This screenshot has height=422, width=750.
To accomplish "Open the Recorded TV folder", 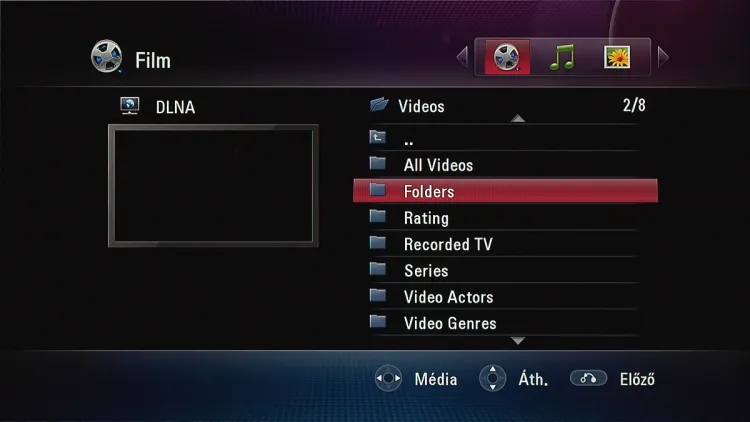I will click(505, 244).
